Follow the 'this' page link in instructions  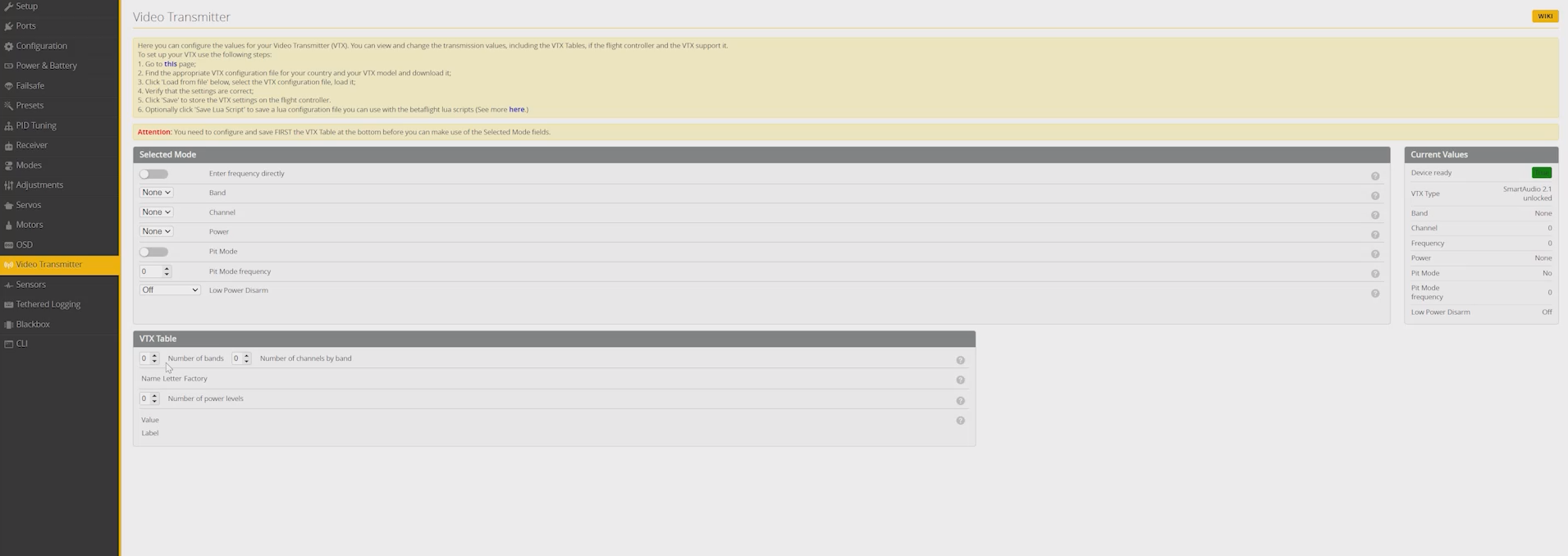(170, 64)
